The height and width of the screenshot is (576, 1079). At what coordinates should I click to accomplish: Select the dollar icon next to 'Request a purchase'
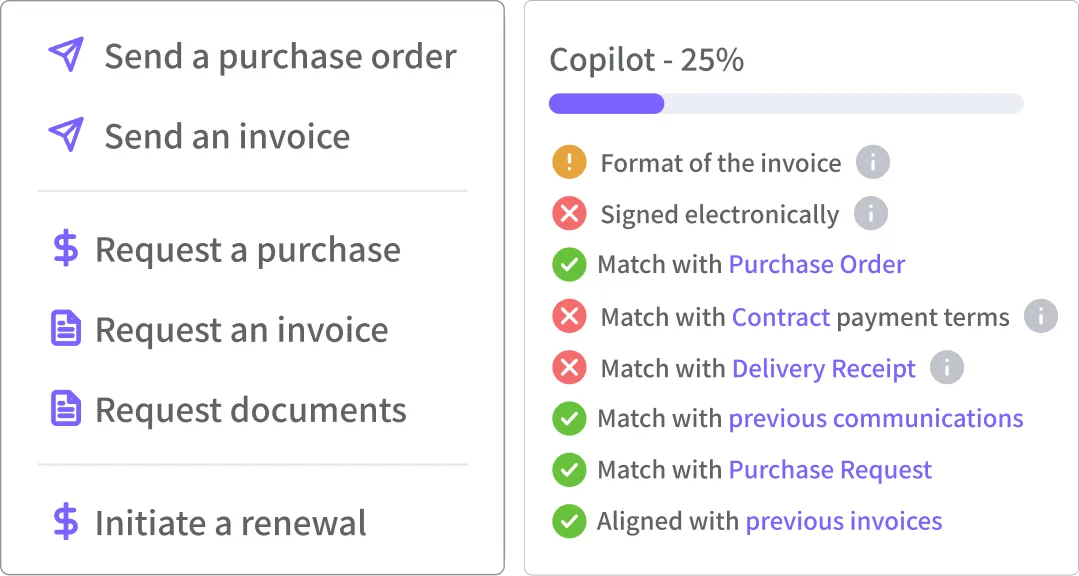point(64,250)
